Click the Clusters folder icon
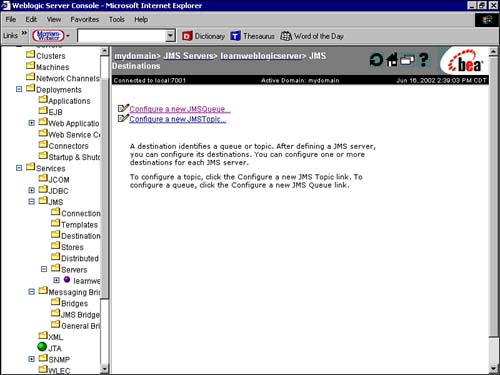Image resolution: width=500 pixels, height=375 pixels. tap(30, 54)
